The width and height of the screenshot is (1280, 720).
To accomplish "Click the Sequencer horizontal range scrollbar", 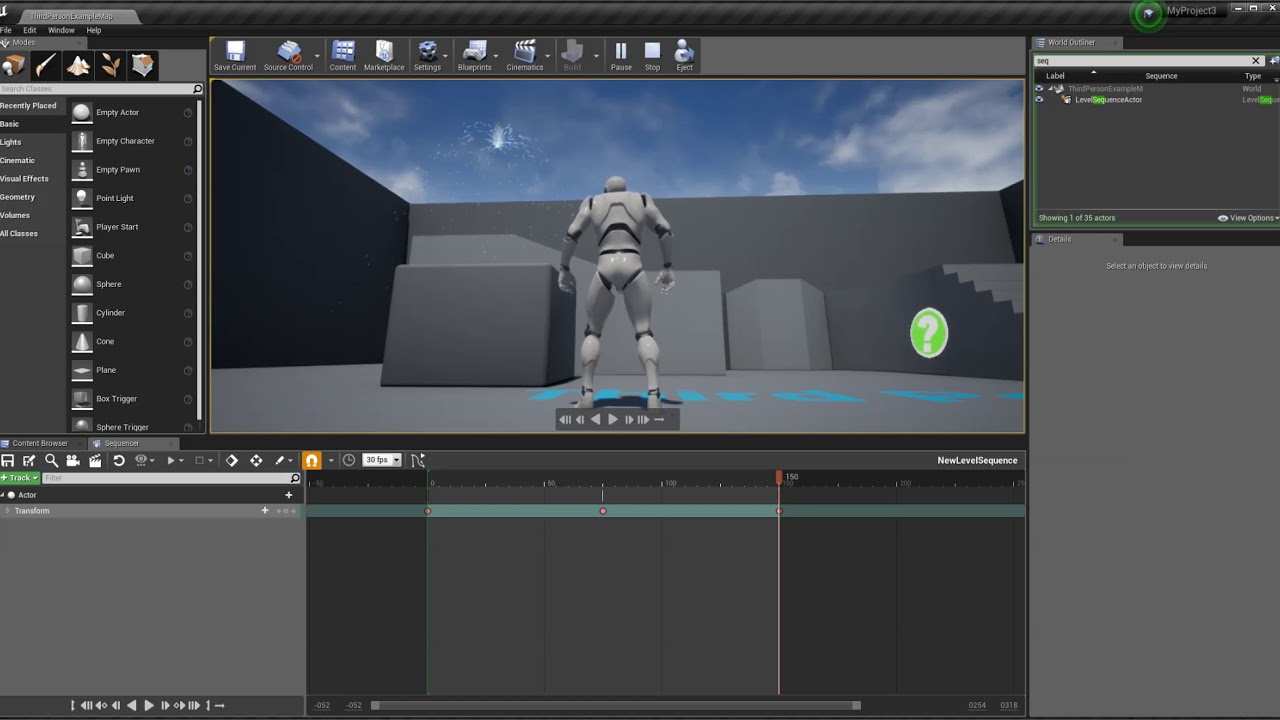I will [616, 705].
